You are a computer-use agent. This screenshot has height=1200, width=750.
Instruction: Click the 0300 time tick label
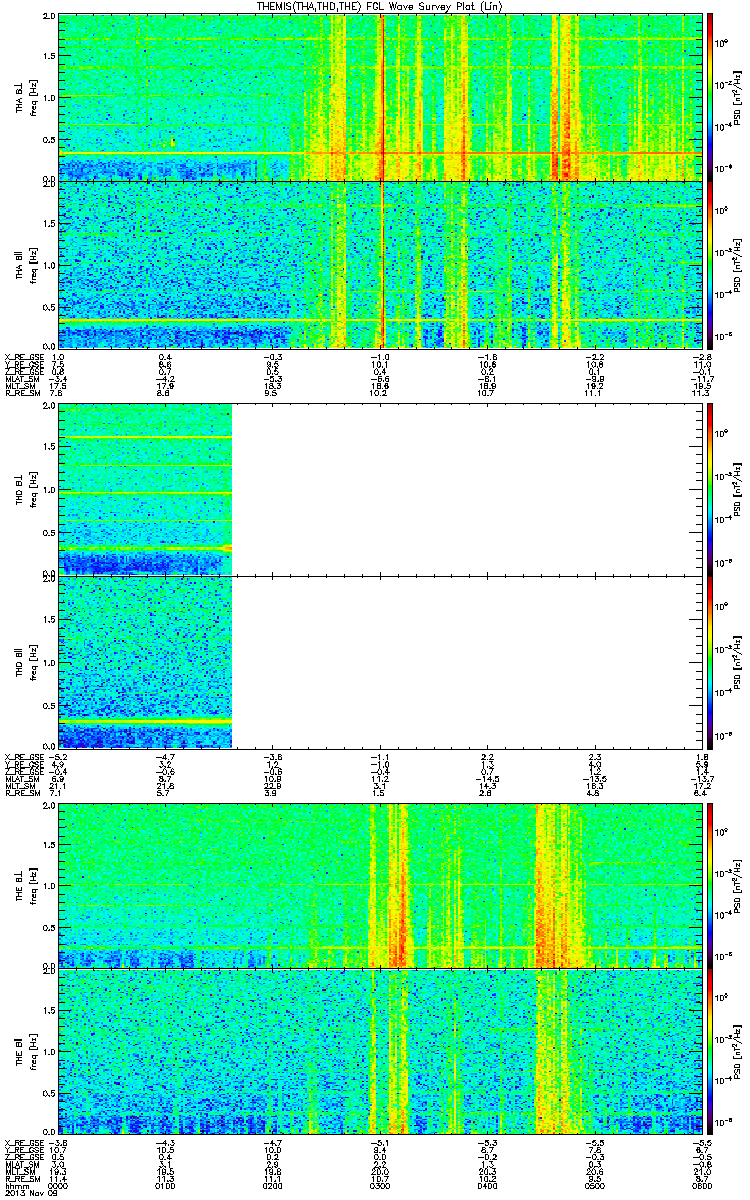(380, 1184)
